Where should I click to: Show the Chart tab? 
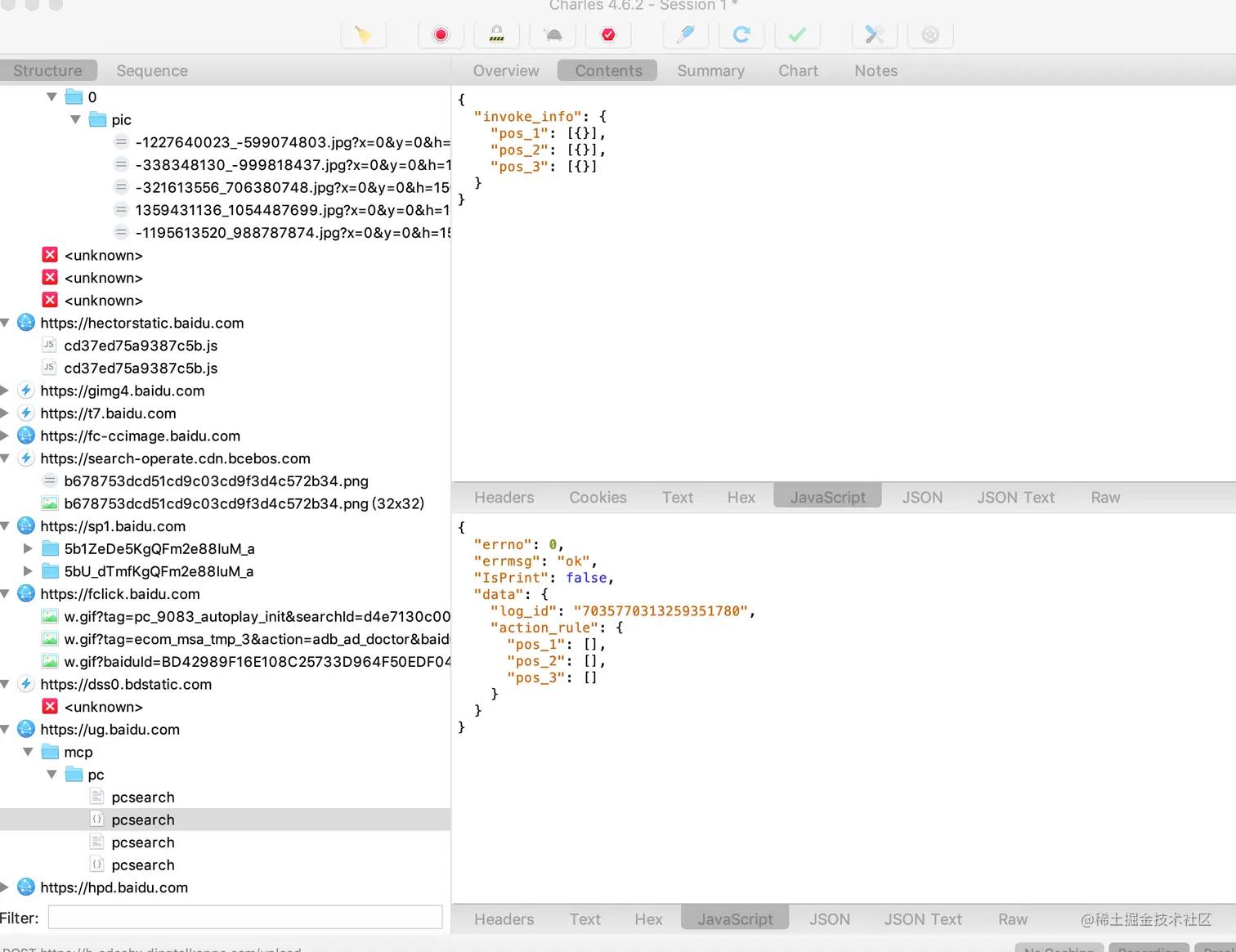click(798, 71)
